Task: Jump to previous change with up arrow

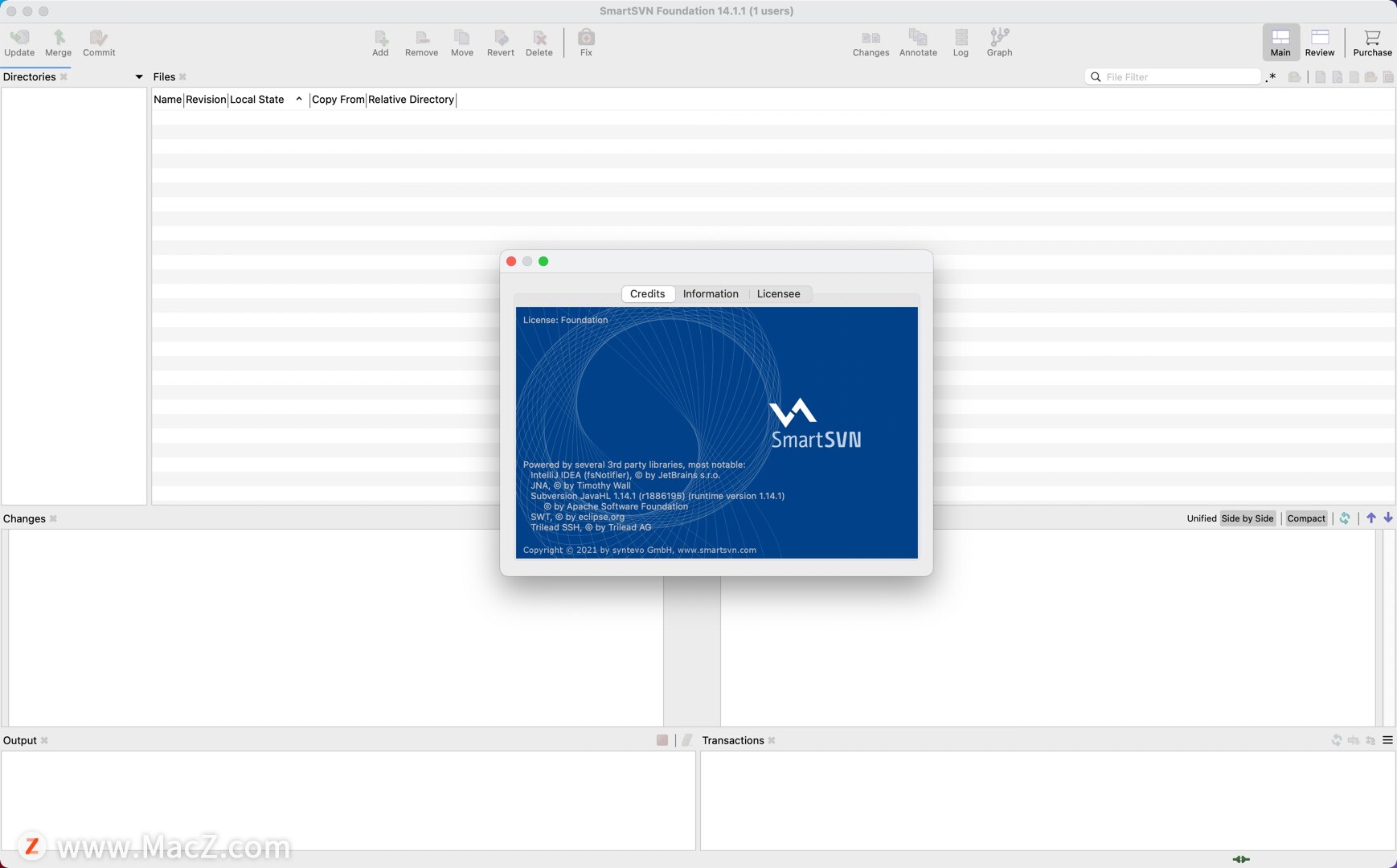Action: point(1371,518)
